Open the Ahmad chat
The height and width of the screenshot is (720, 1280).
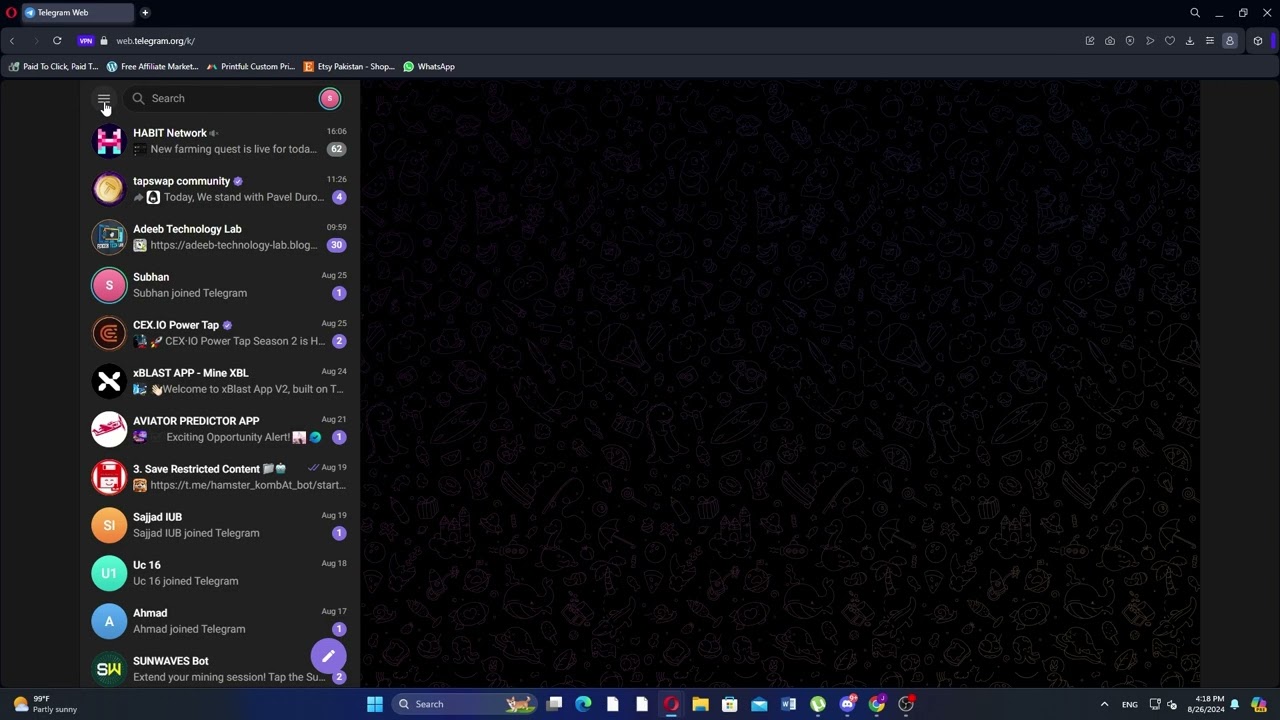coord(220,621)
